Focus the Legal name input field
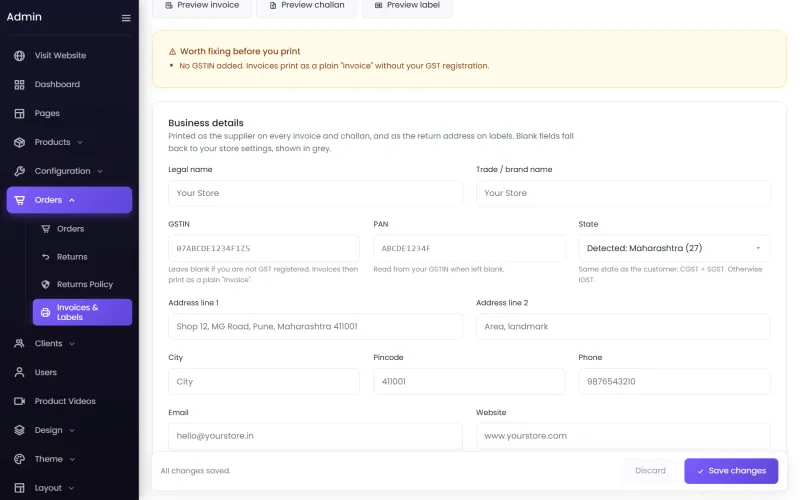Viewport: 800px width, 500px height. coord(315,193)
